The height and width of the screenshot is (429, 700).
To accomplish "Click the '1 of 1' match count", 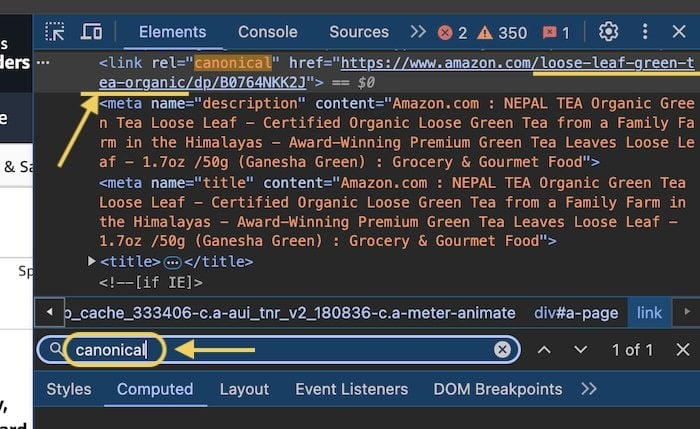I will pos(632,350).
